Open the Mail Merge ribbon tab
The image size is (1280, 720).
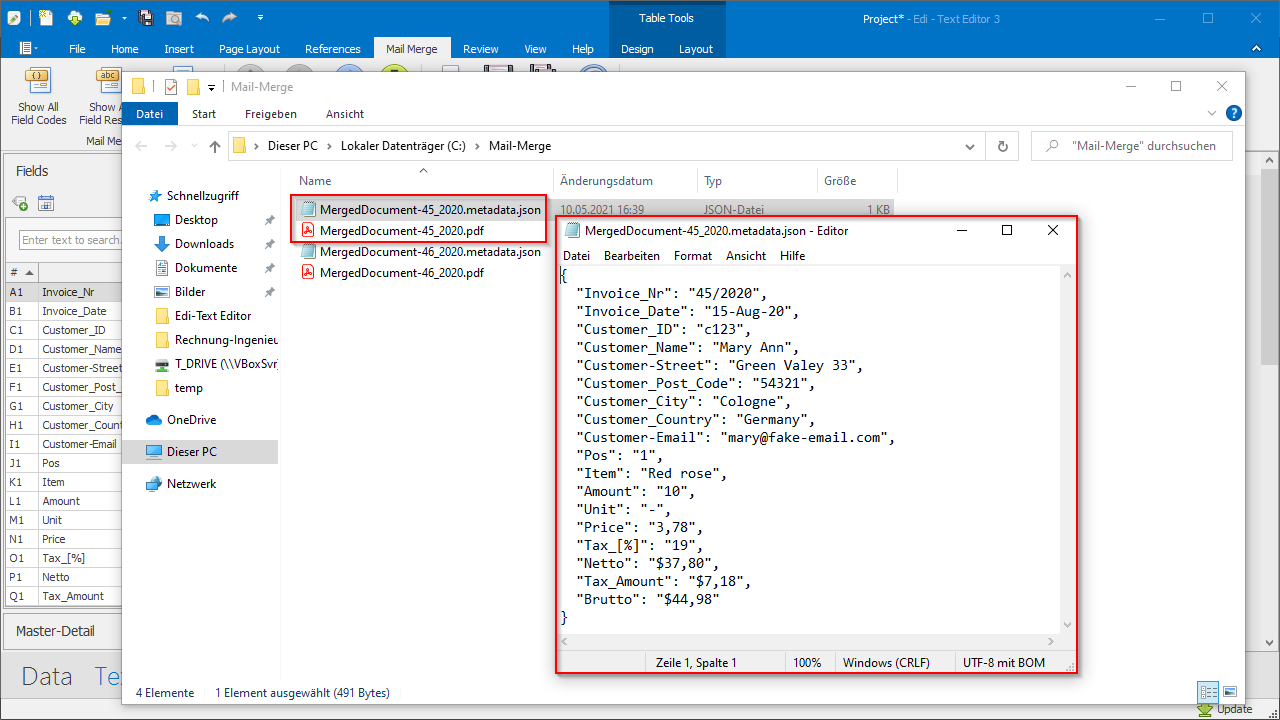[411, 49]
